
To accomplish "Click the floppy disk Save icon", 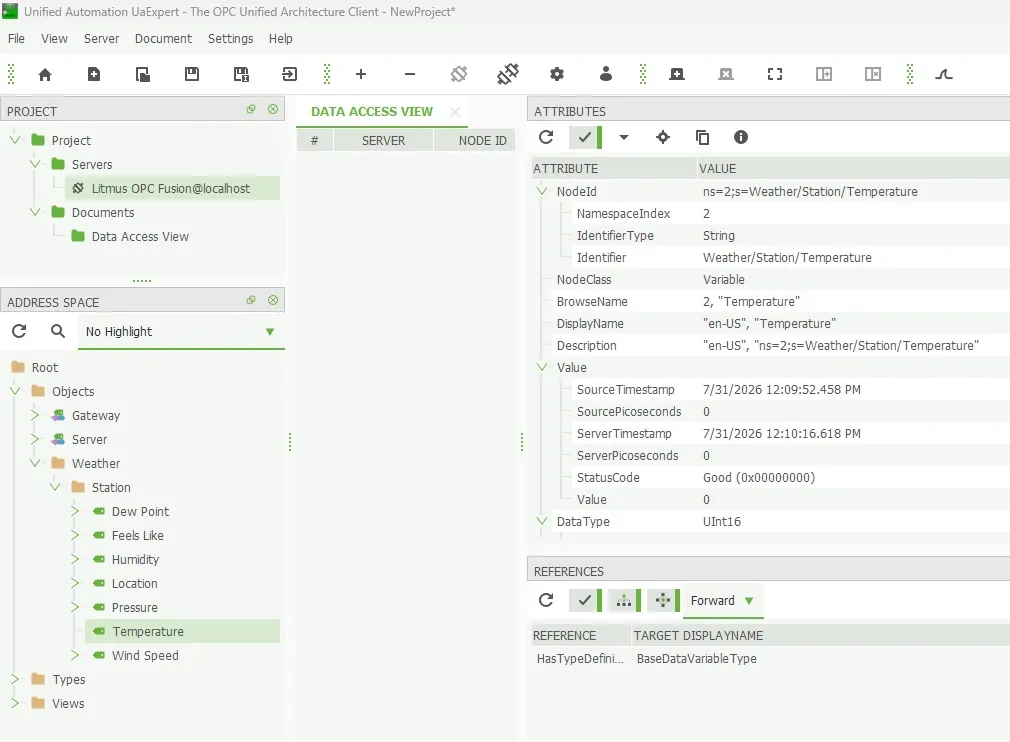I will [192, 75].
